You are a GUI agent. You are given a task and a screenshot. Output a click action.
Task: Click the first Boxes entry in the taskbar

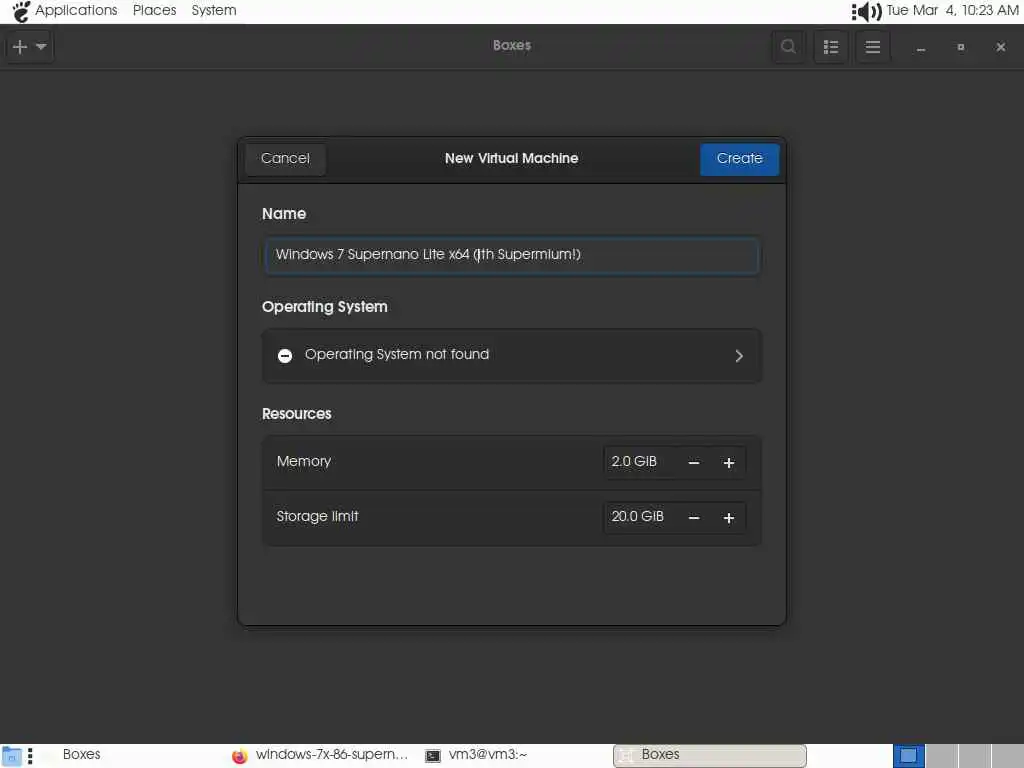[x=82, y=754]
